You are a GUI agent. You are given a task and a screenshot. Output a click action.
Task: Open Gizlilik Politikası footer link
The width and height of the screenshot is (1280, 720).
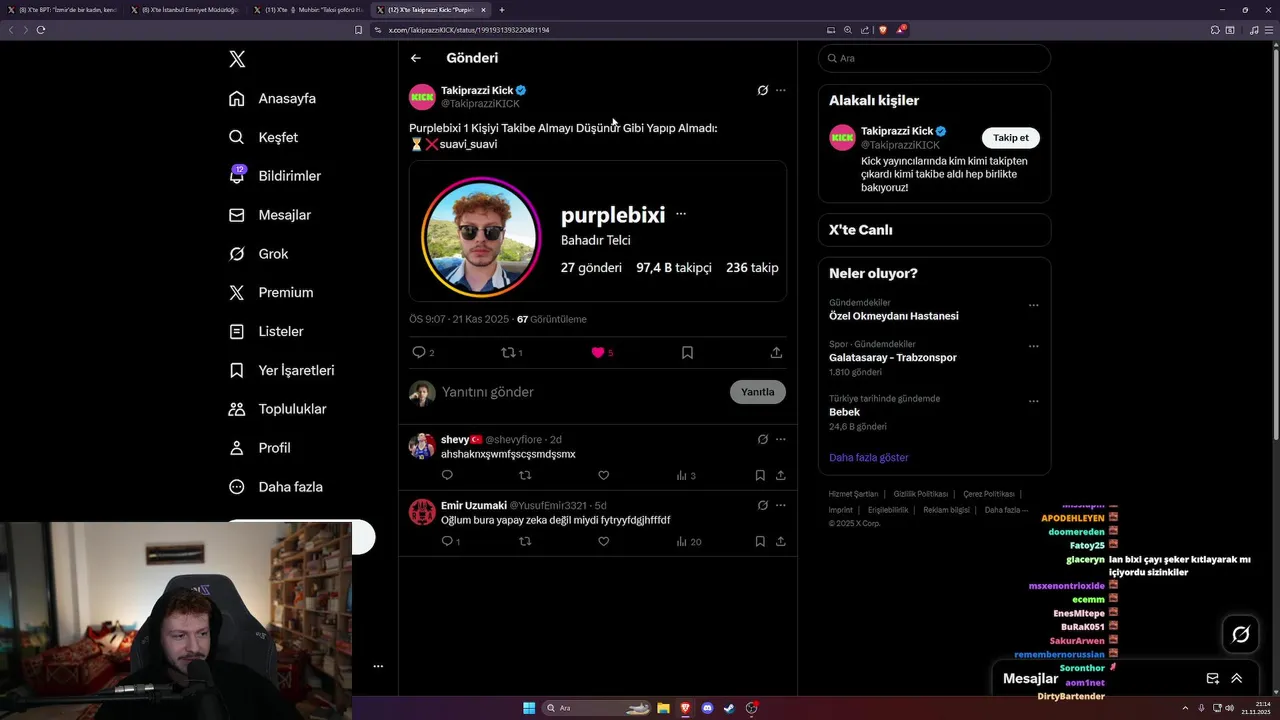[921, 494]
